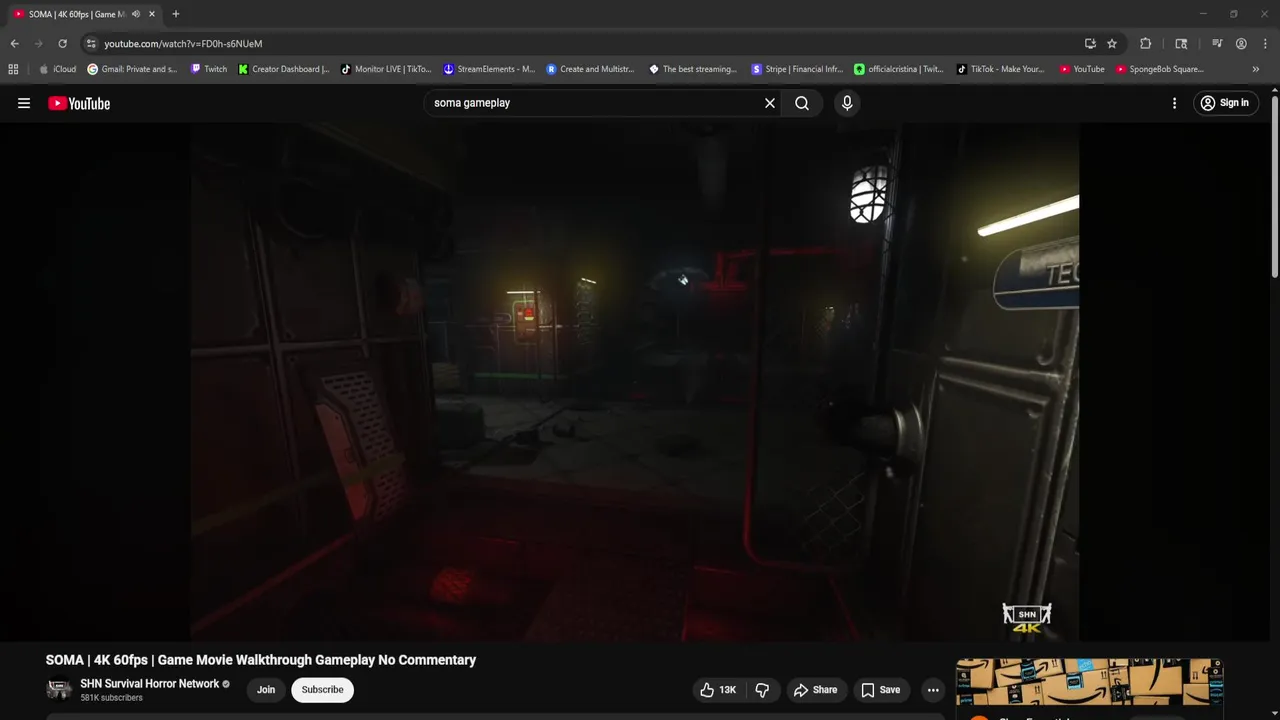Click the video player to pause
Screen dimensions: 1280x720
(x=635, y=381)
